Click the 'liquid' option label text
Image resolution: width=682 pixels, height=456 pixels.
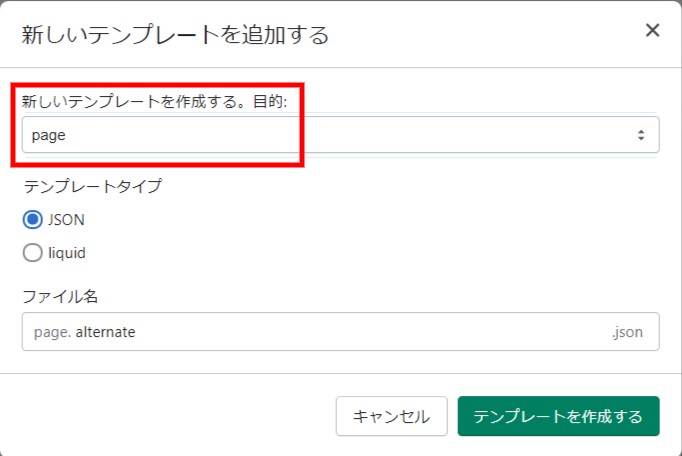click(x=67, y=253)
